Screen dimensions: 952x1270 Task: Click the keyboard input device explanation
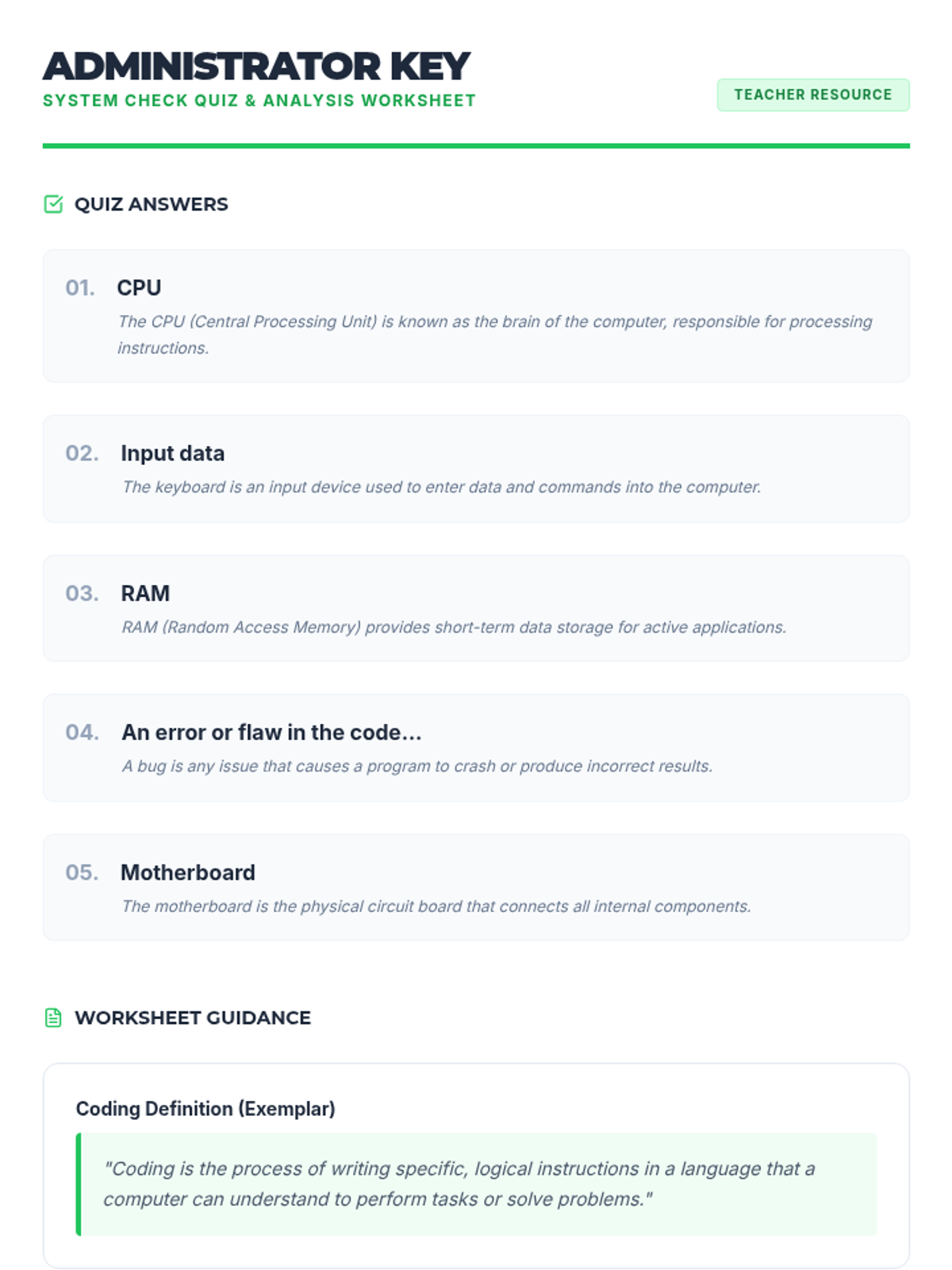coord(441,487)
